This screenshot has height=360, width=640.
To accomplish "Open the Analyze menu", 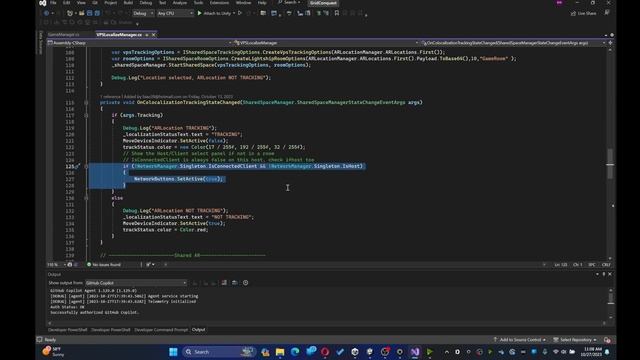I will click(180, 3).
